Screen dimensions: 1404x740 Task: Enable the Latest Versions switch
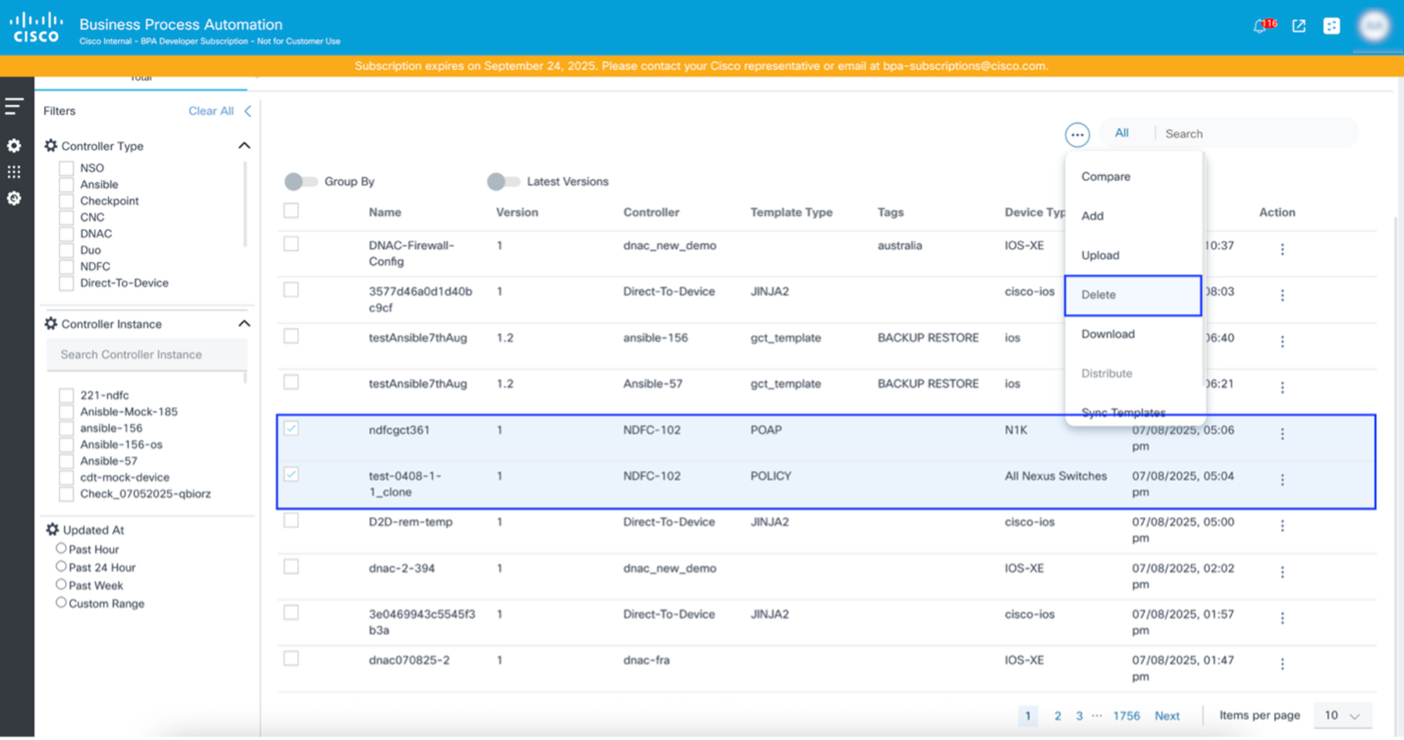tap(504, 182)
